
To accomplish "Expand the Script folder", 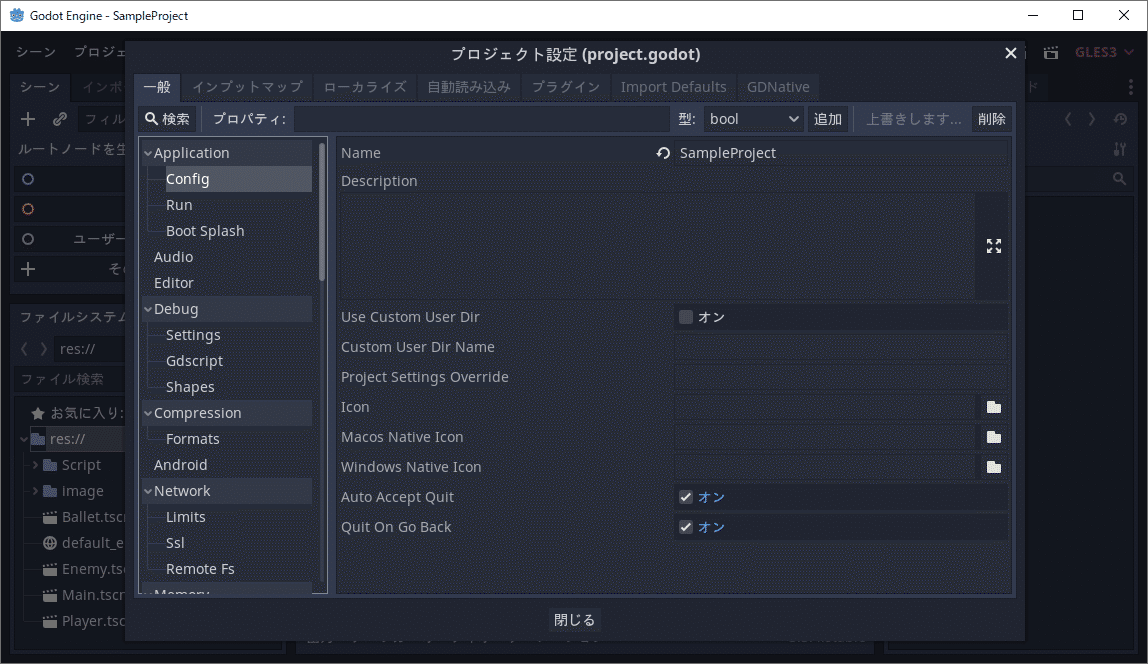I will click(35, 465).
